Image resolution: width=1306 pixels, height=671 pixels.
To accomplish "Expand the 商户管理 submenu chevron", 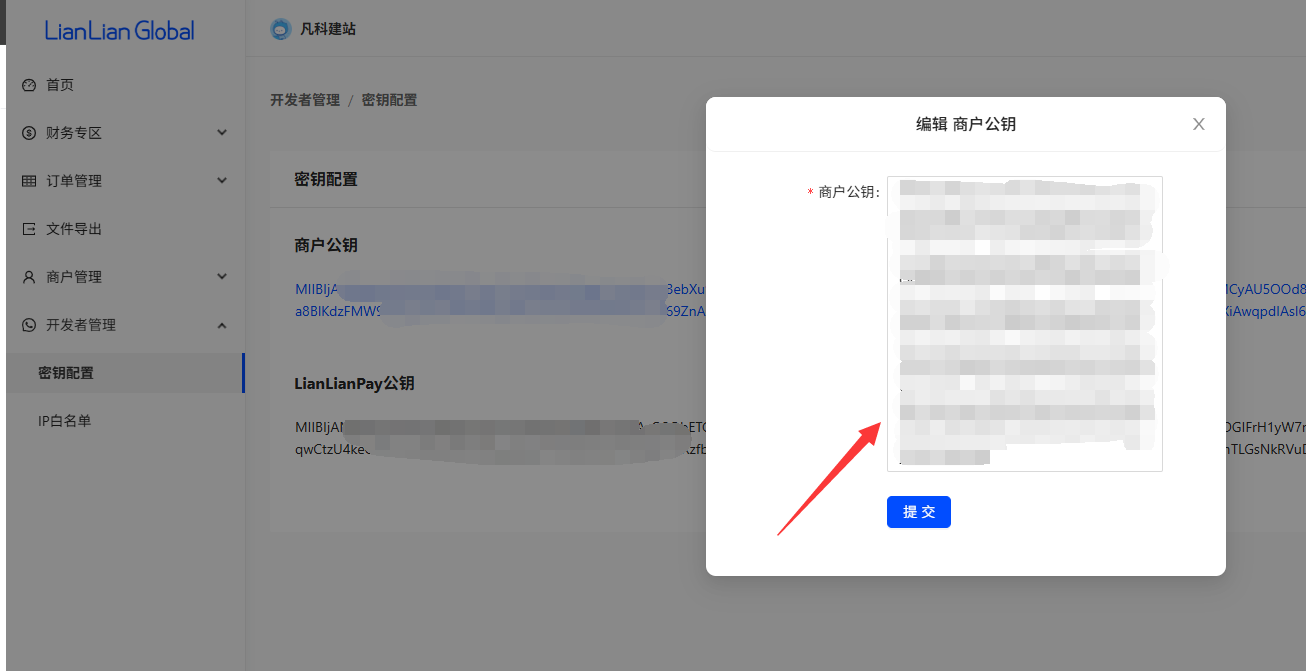I will pyautogui.click(x=222, y=276).
